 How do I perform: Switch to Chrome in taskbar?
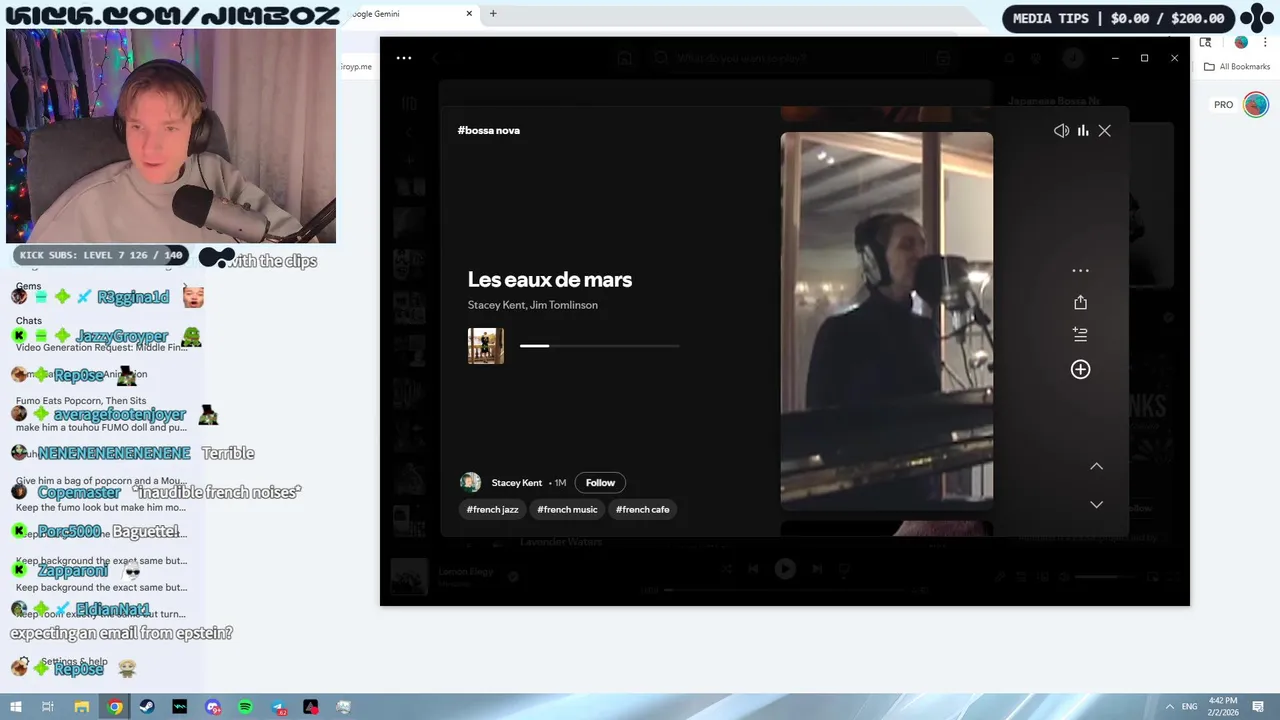(115, 707)
